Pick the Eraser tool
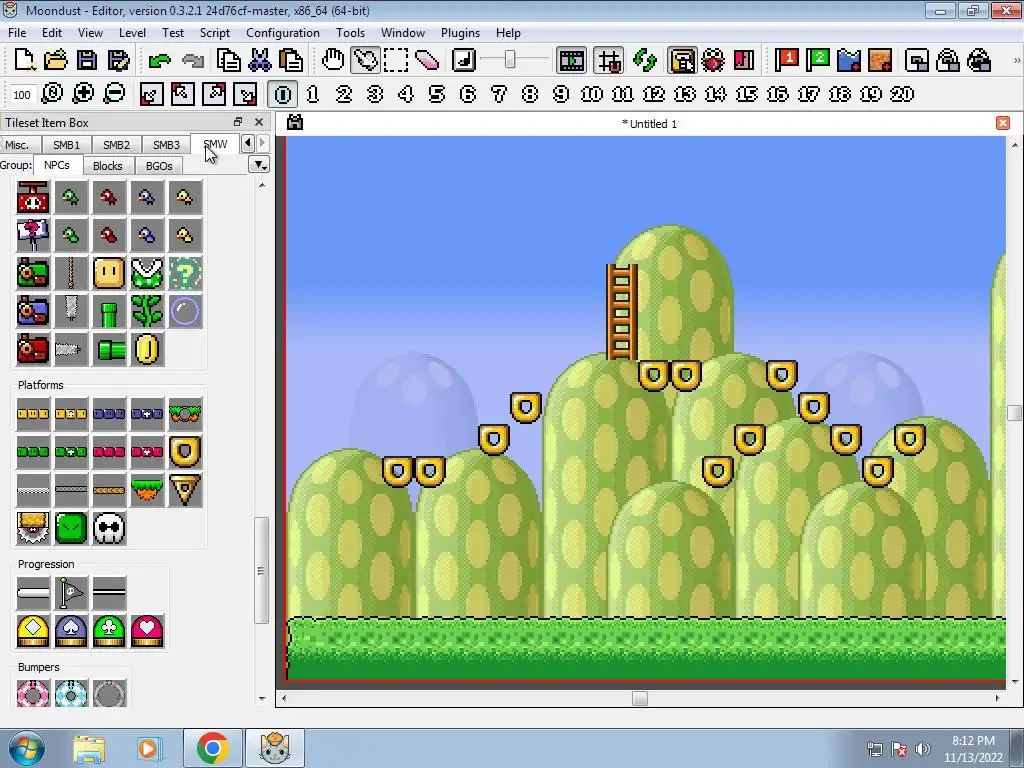The image size is (1024, 768). click(427, 60)
